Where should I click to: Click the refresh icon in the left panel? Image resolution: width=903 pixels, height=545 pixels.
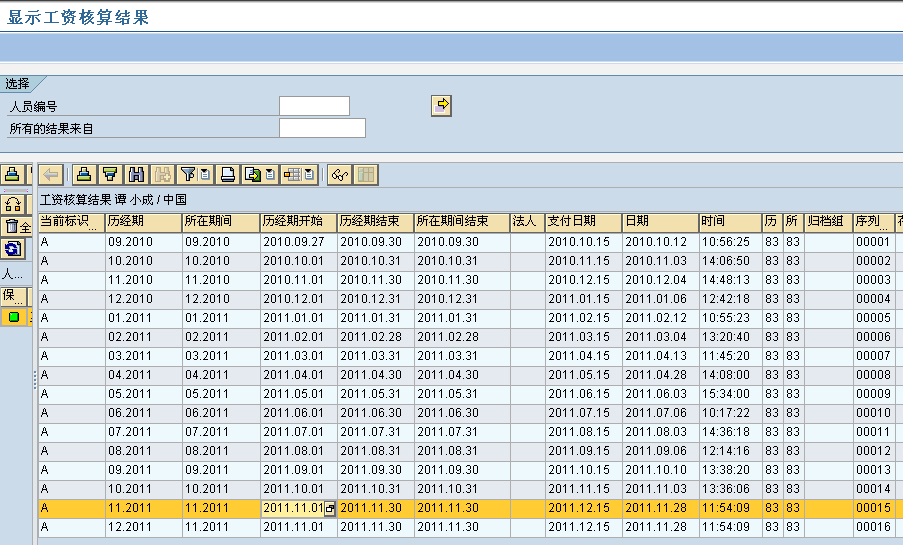pyautogui.click(x=12, y=248)
